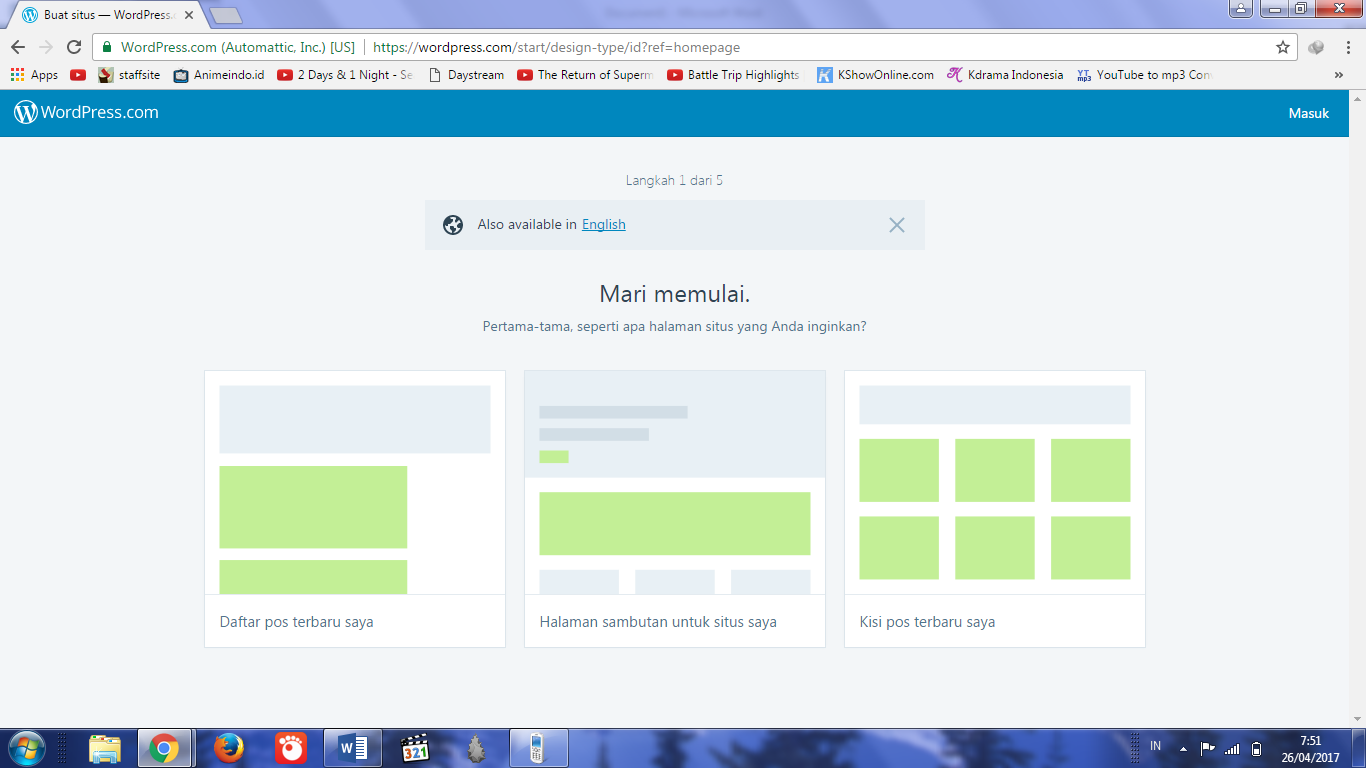Close the Buat situs browser tab

[x=189, y=15]
